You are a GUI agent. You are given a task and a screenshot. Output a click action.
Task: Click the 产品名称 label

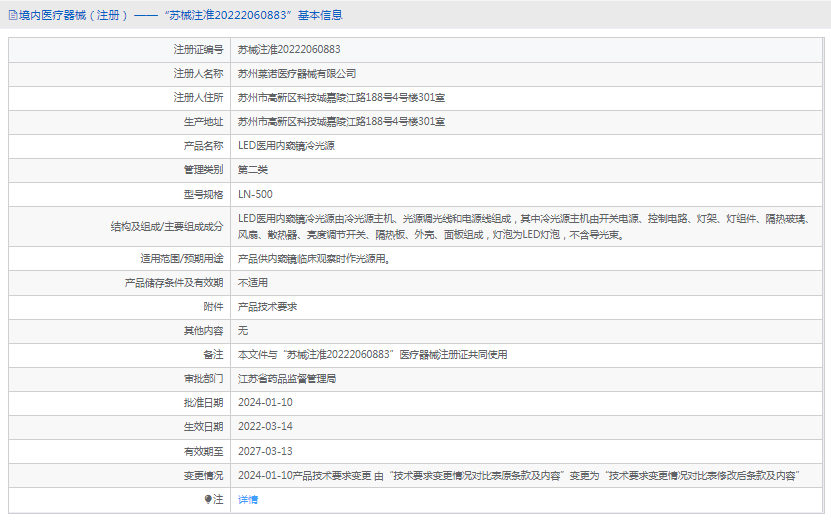pyautogui.click(x=204, y=146)
